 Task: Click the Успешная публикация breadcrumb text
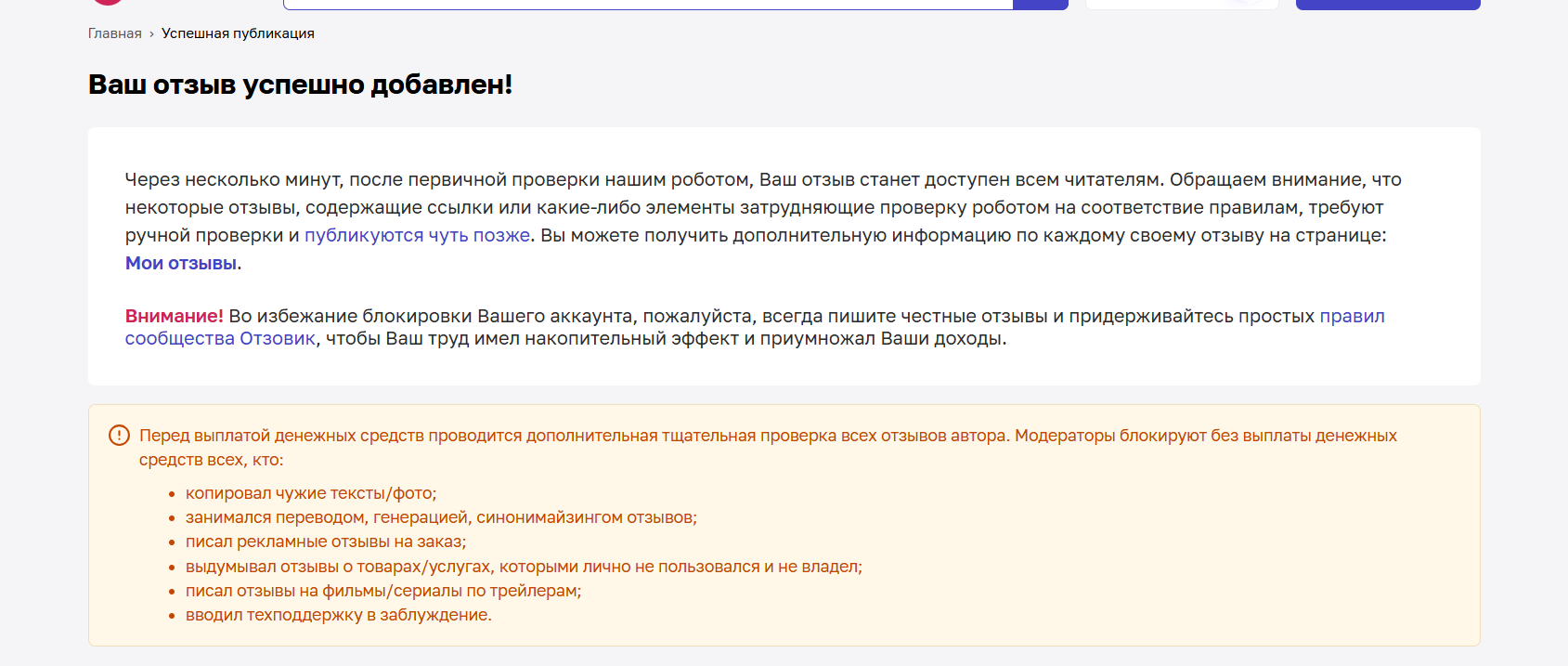click(238, 33)
